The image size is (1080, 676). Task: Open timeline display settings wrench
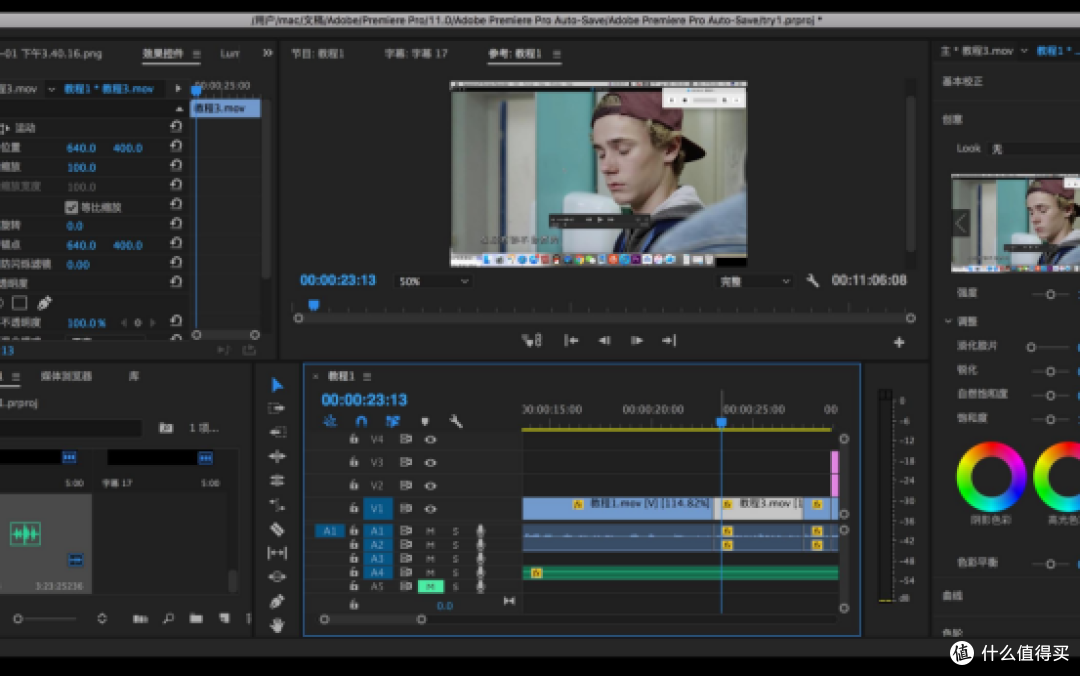tap(456, 421)
